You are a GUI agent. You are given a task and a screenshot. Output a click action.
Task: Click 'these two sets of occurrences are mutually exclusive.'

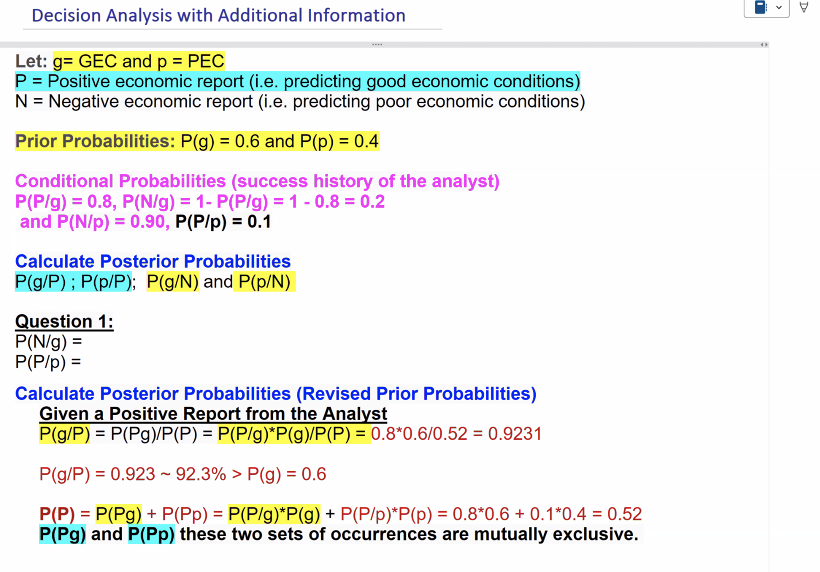point(409,534)
